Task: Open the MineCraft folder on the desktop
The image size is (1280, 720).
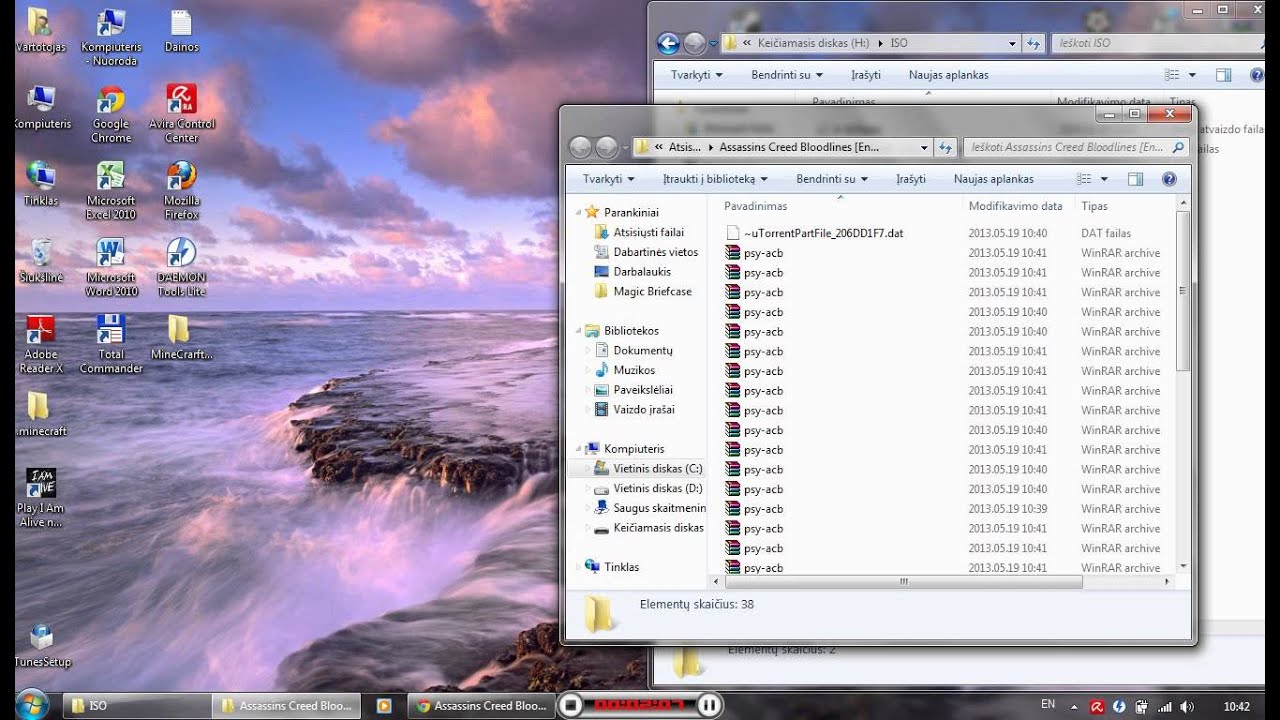Action: (x=181, y=337)
